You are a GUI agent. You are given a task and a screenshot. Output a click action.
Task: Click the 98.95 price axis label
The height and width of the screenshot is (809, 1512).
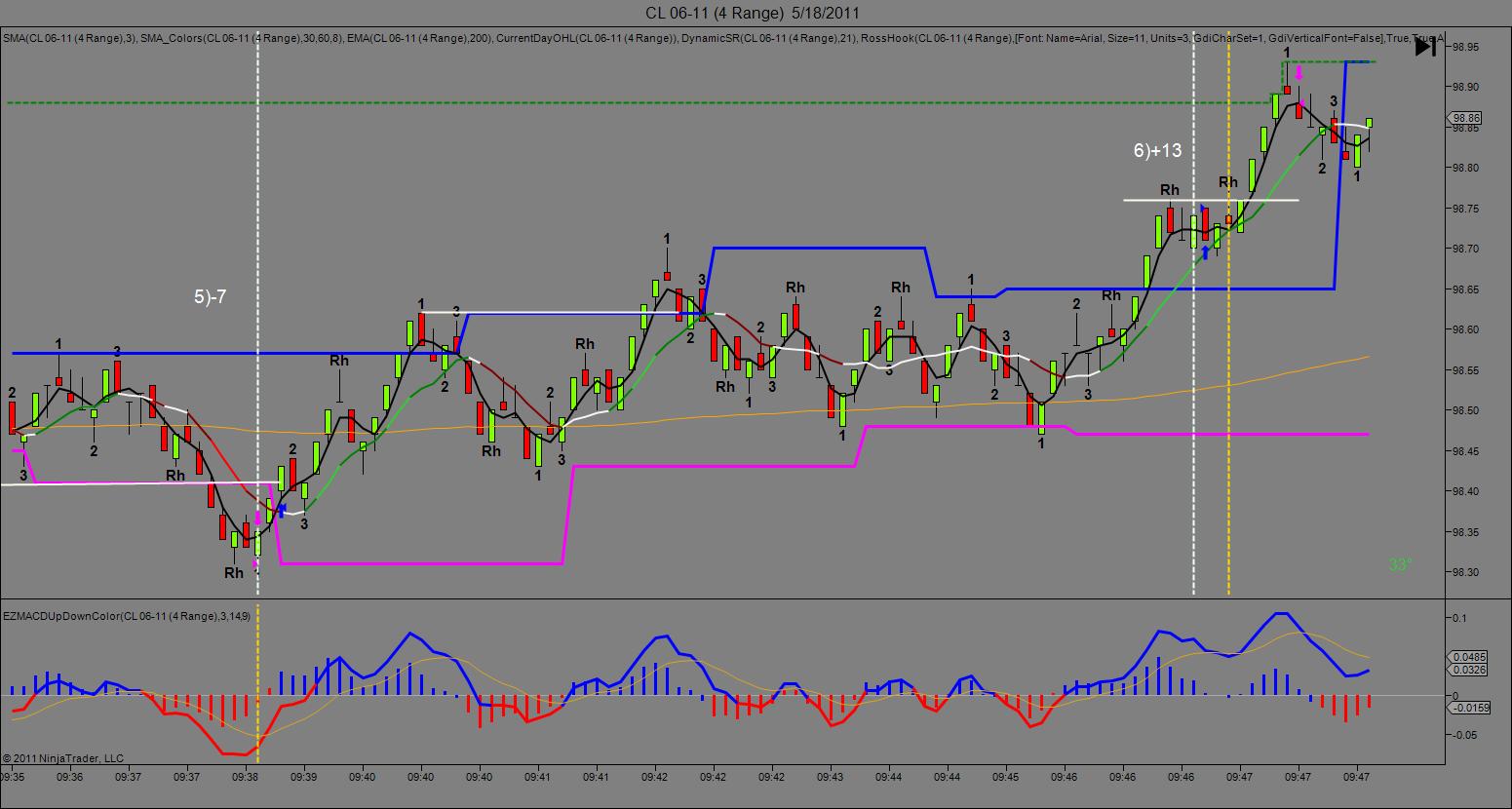pyautogui.click(x=1466, y=47)
